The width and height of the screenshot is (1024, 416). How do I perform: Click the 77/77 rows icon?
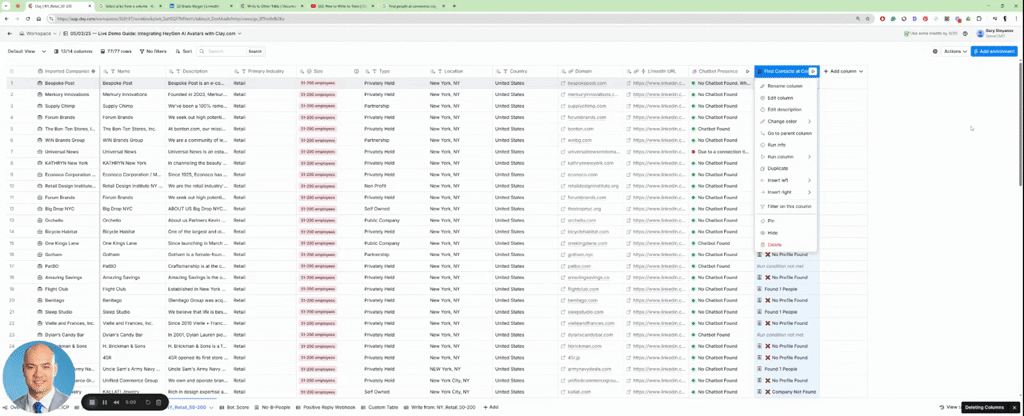(x=101, y=51)
